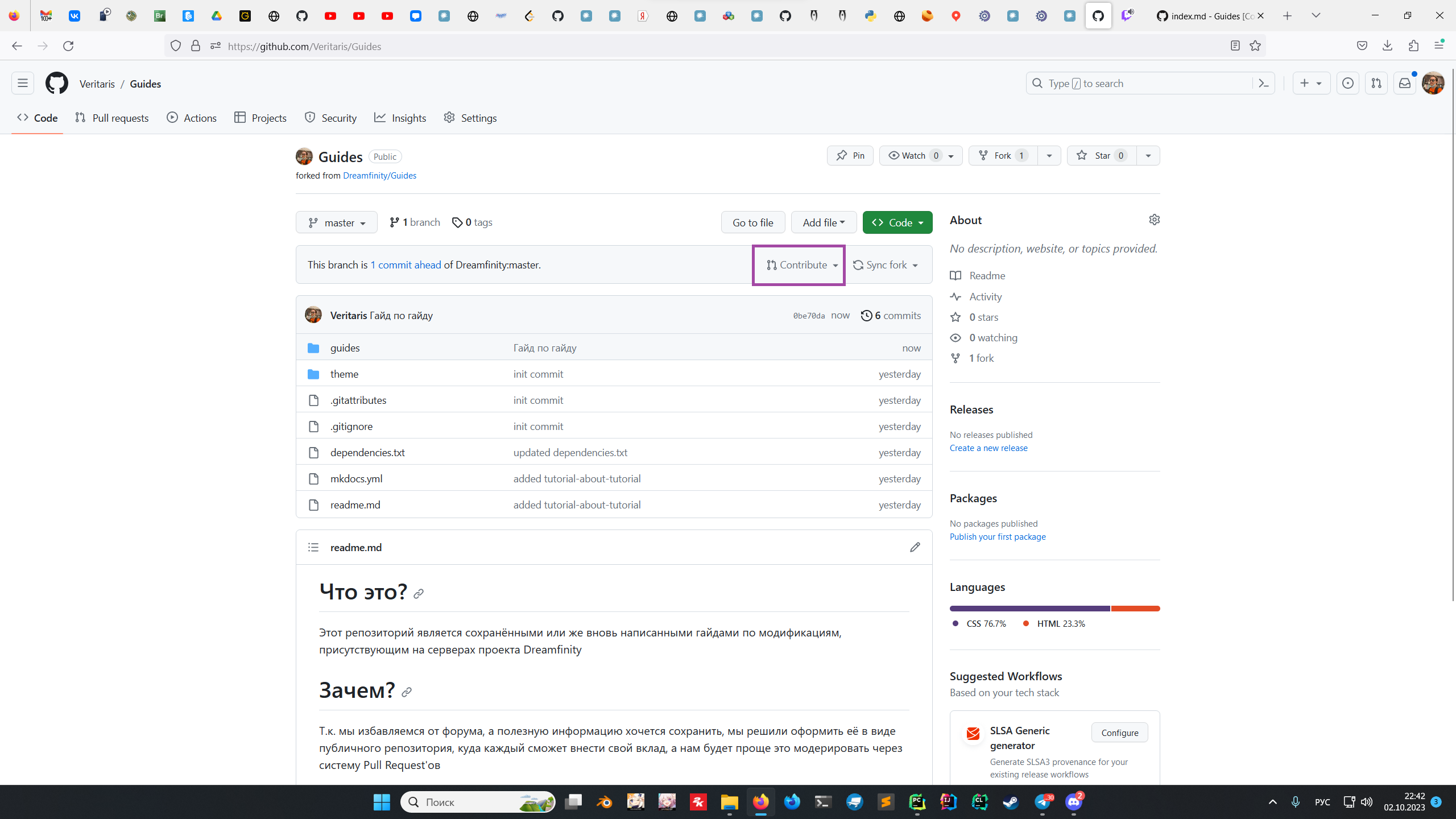Switch to the Pull requests tab
This screenshot has width=1456, height=819.
(x=112, y=118)
